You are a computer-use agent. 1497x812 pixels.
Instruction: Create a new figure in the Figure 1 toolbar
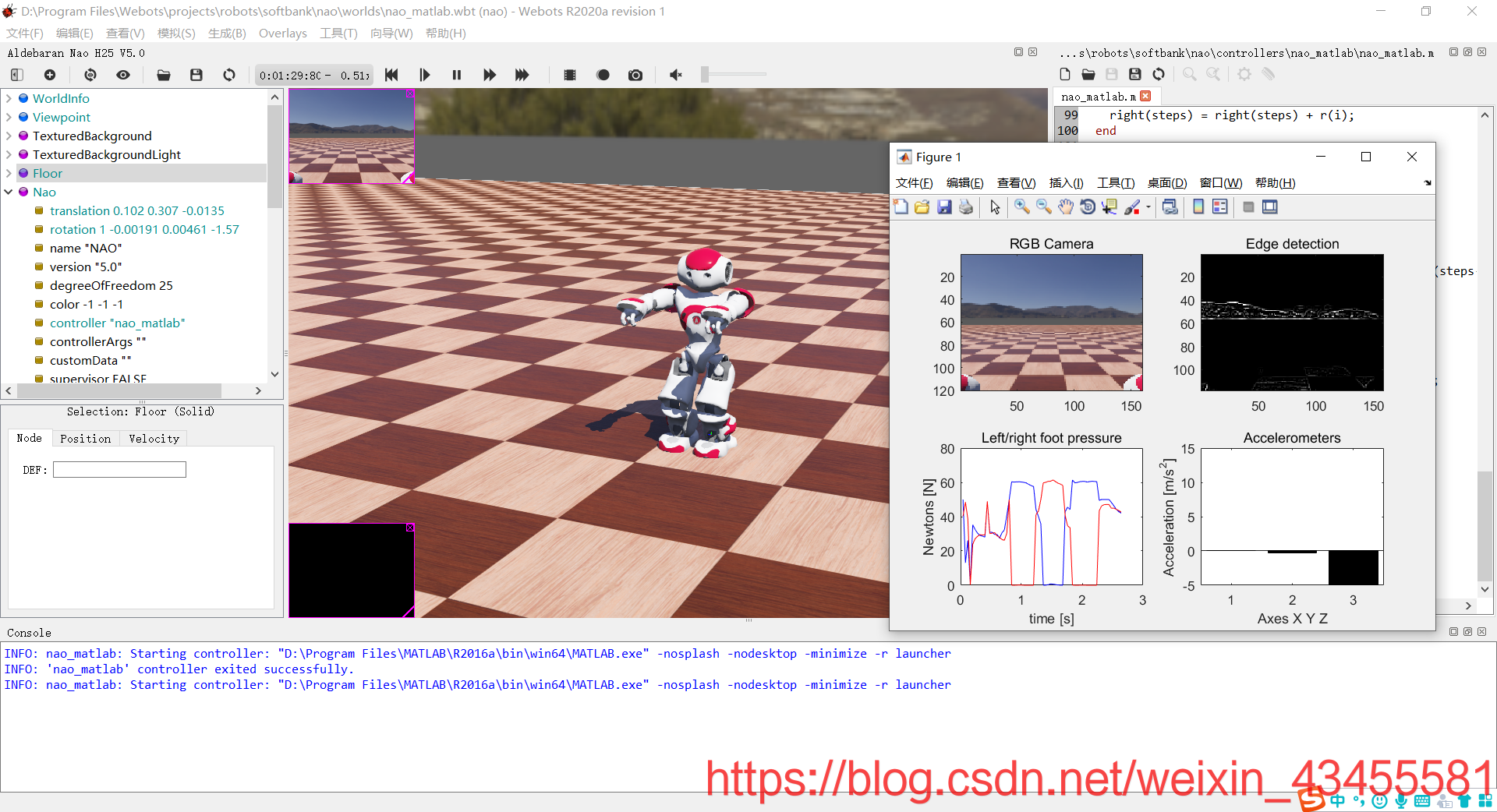pos(901,207)
